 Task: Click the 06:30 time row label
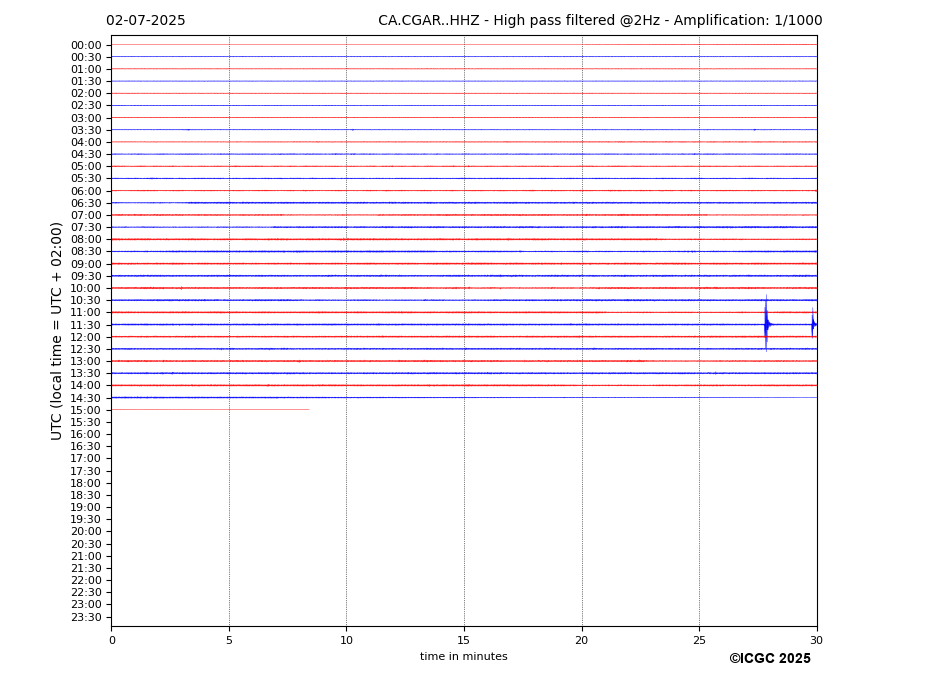coord(86,203)
